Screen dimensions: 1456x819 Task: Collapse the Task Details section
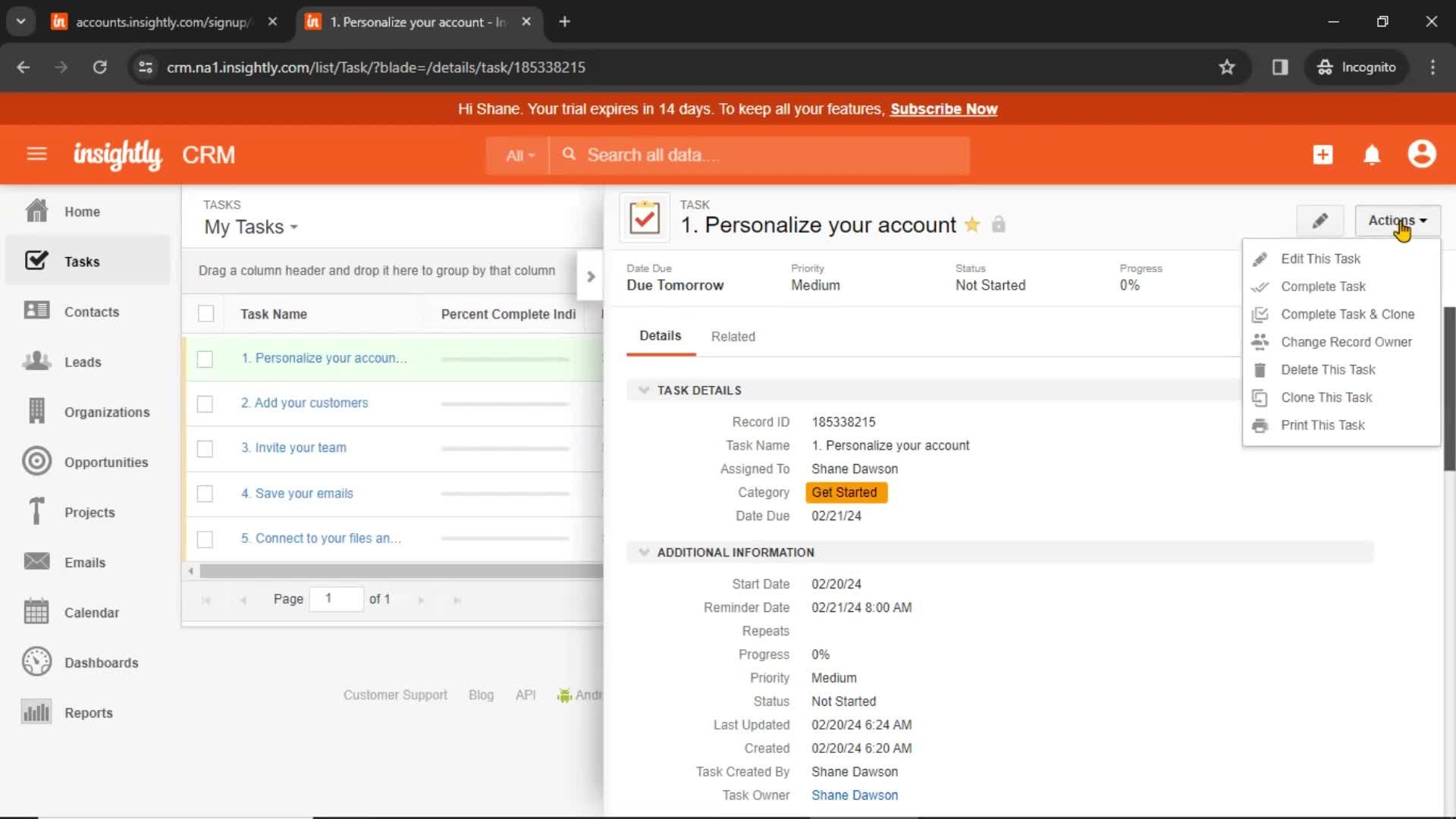[x=644, y=390]
